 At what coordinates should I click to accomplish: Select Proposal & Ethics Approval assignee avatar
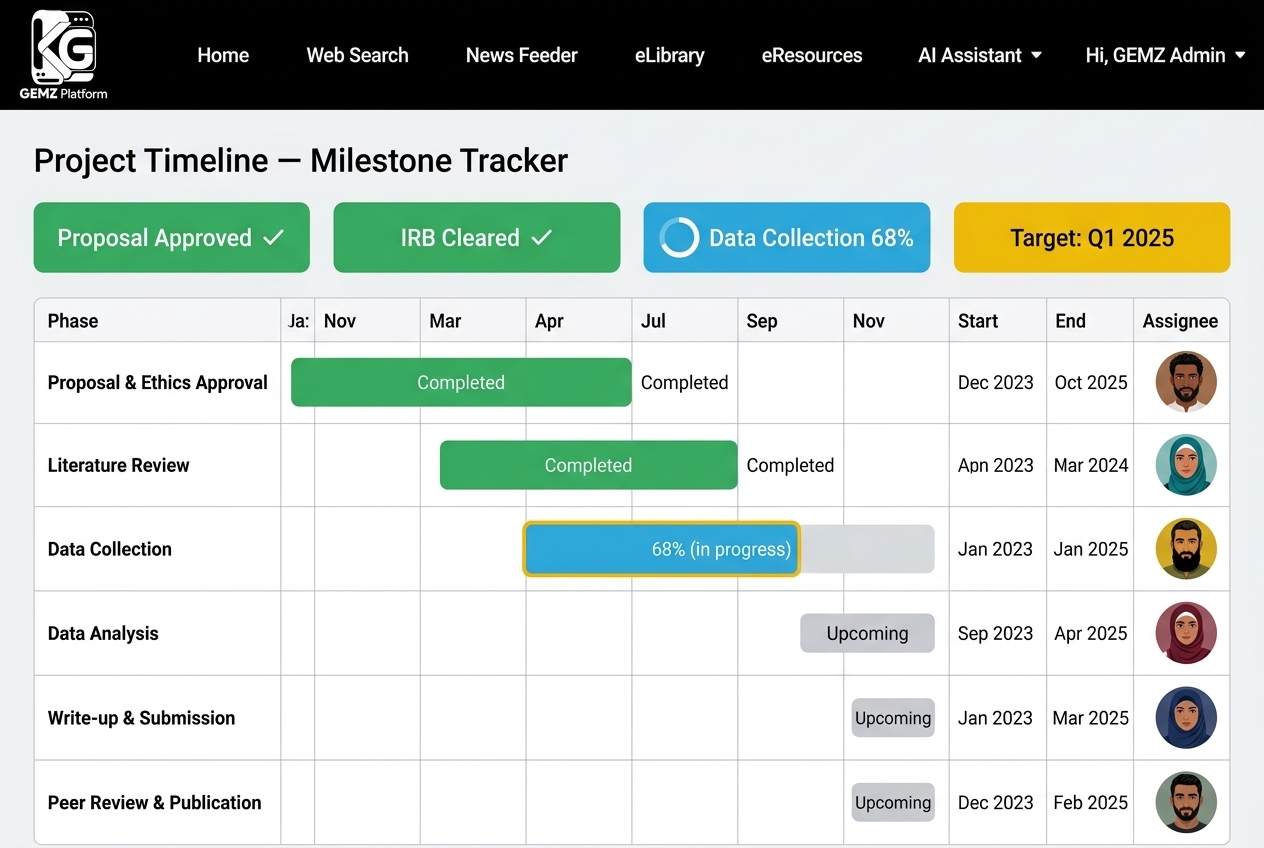tap(1186, 382)
